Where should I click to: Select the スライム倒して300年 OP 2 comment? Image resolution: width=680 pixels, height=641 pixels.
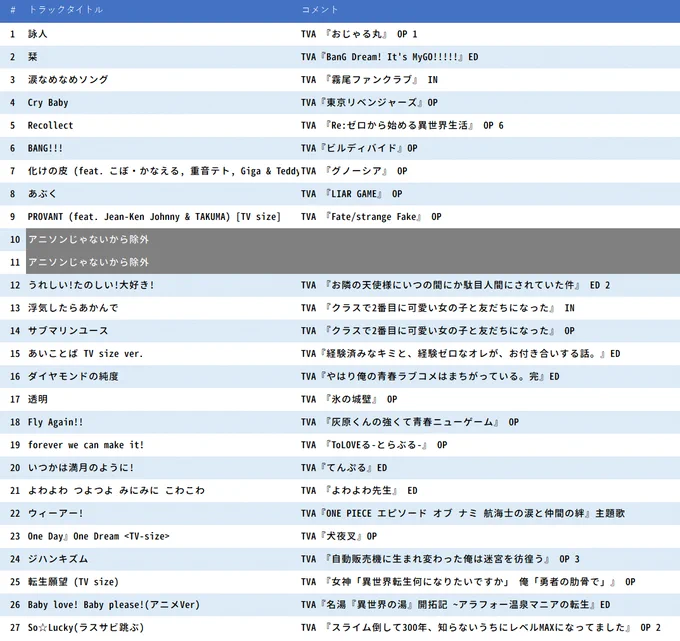coord(481,628)
